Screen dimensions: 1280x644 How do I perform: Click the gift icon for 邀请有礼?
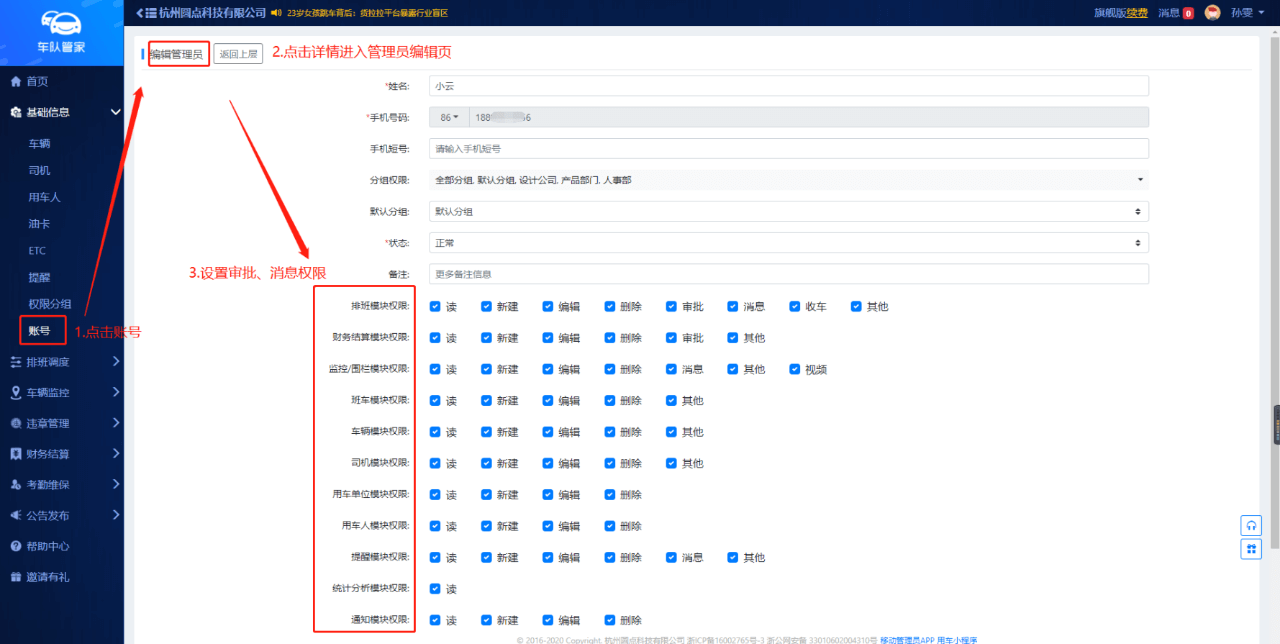point(16,577)
